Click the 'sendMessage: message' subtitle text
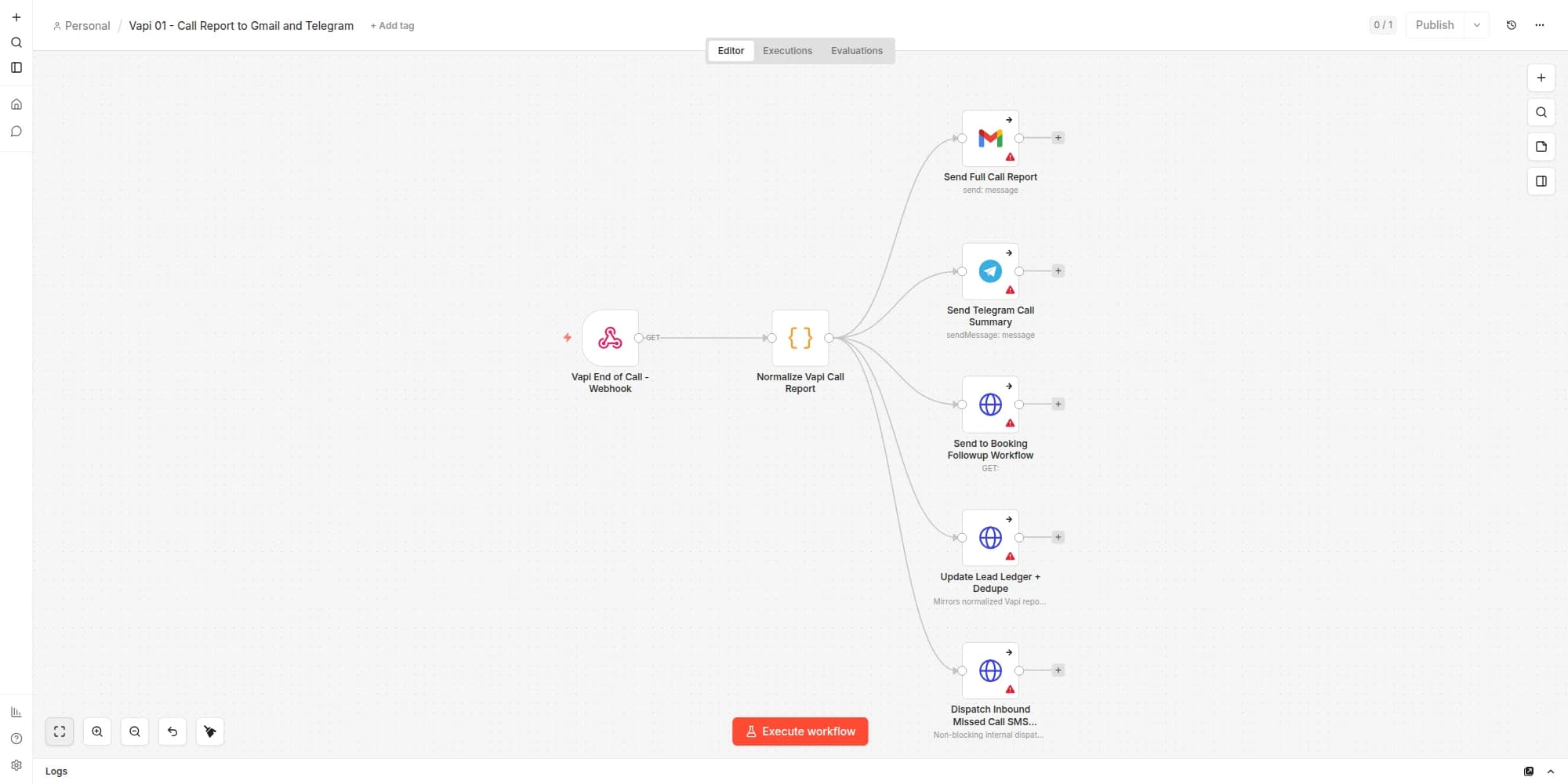Screen dimensions: 1568x784 990,336
